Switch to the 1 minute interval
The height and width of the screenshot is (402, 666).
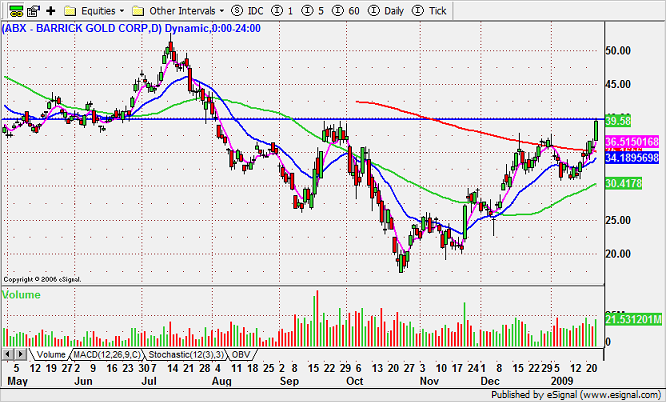(282, 11)
